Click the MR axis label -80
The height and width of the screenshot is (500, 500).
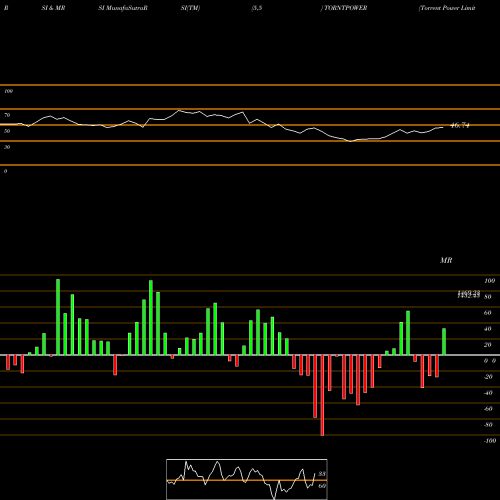pyautogui.click(x=488, y=425)
